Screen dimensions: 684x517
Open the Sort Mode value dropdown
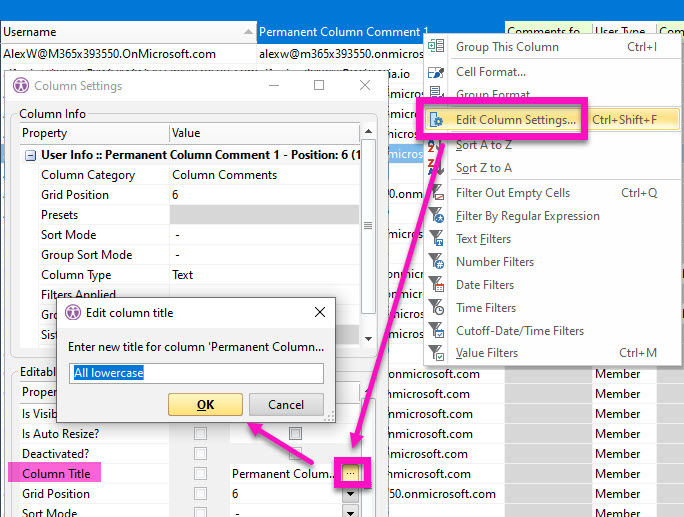click(350, 511)
